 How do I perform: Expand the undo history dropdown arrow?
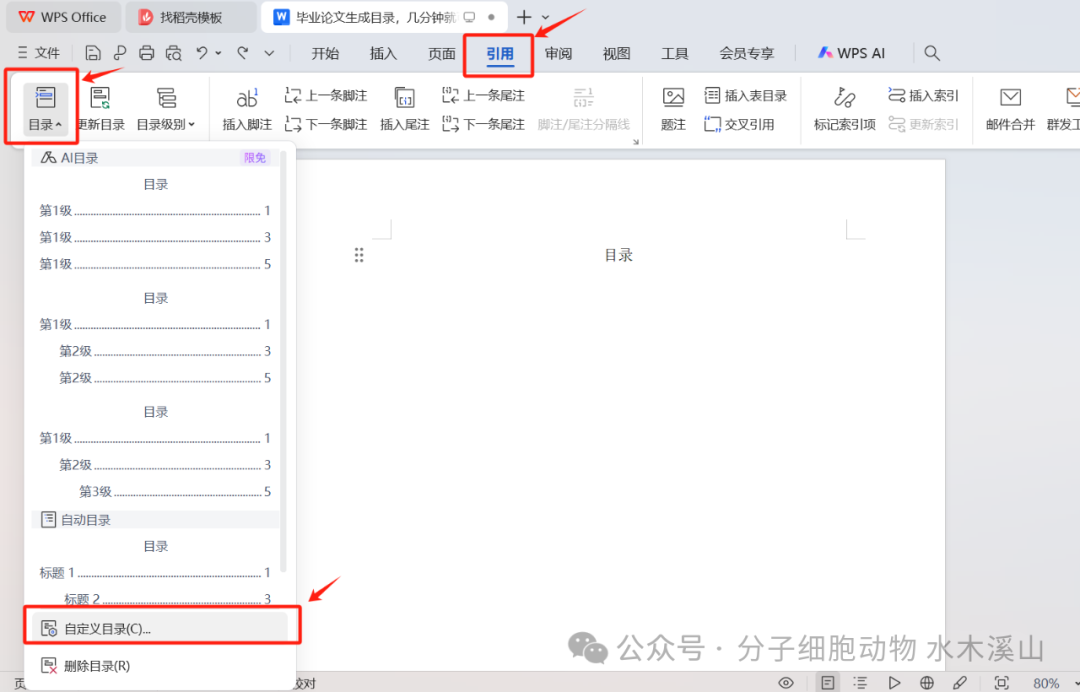coord(218,53)
